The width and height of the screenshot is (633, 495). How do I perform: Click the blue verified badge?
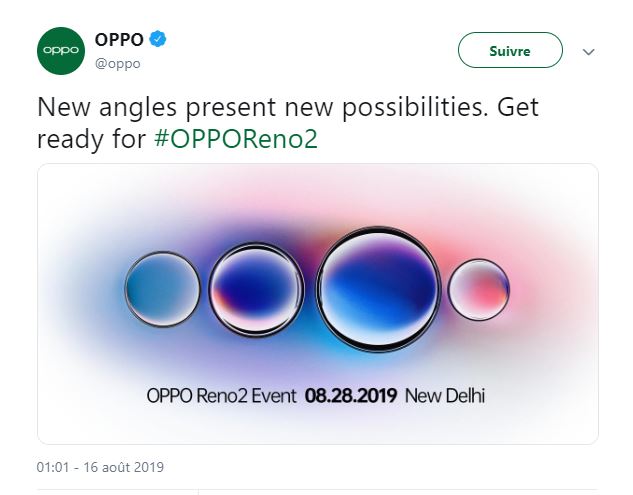tap(158, 40)
